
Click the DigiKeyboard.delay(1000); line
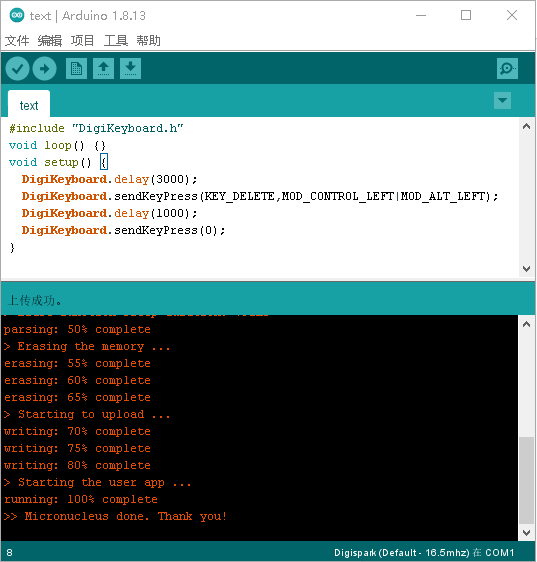pos(109,213)
